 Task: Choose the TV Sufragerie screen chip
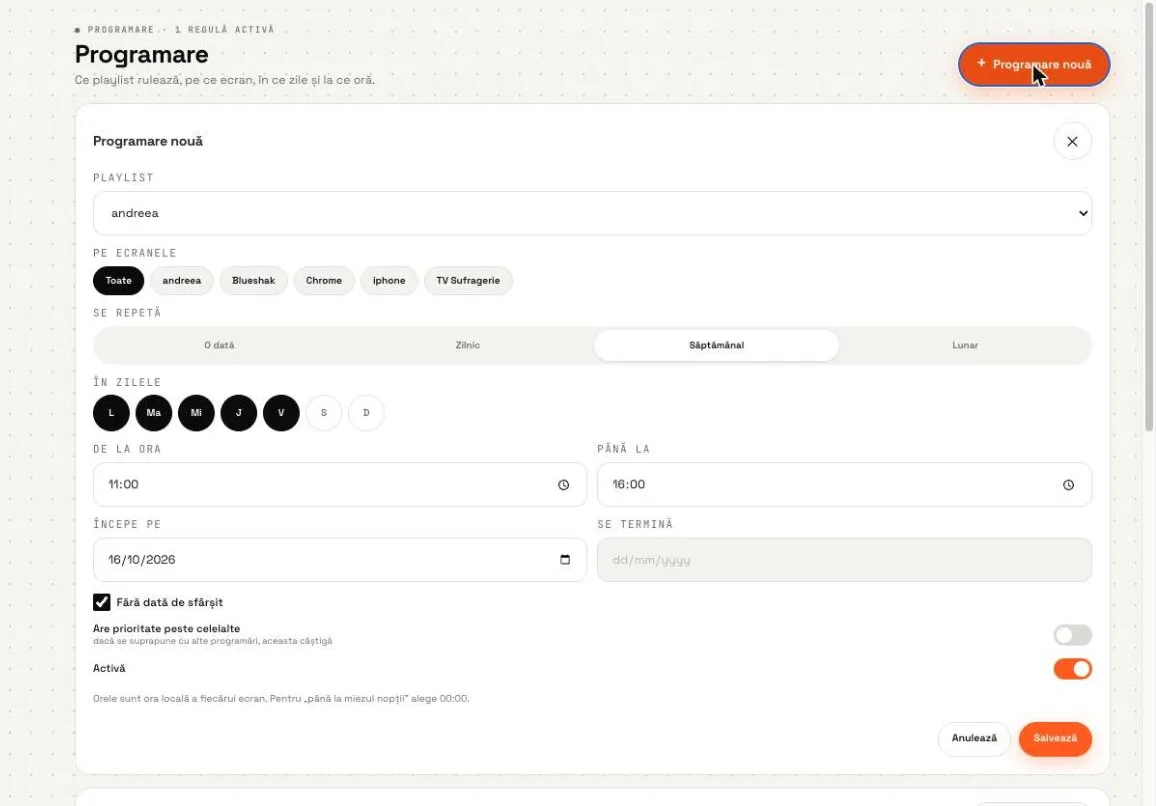(x=468, y=281)
